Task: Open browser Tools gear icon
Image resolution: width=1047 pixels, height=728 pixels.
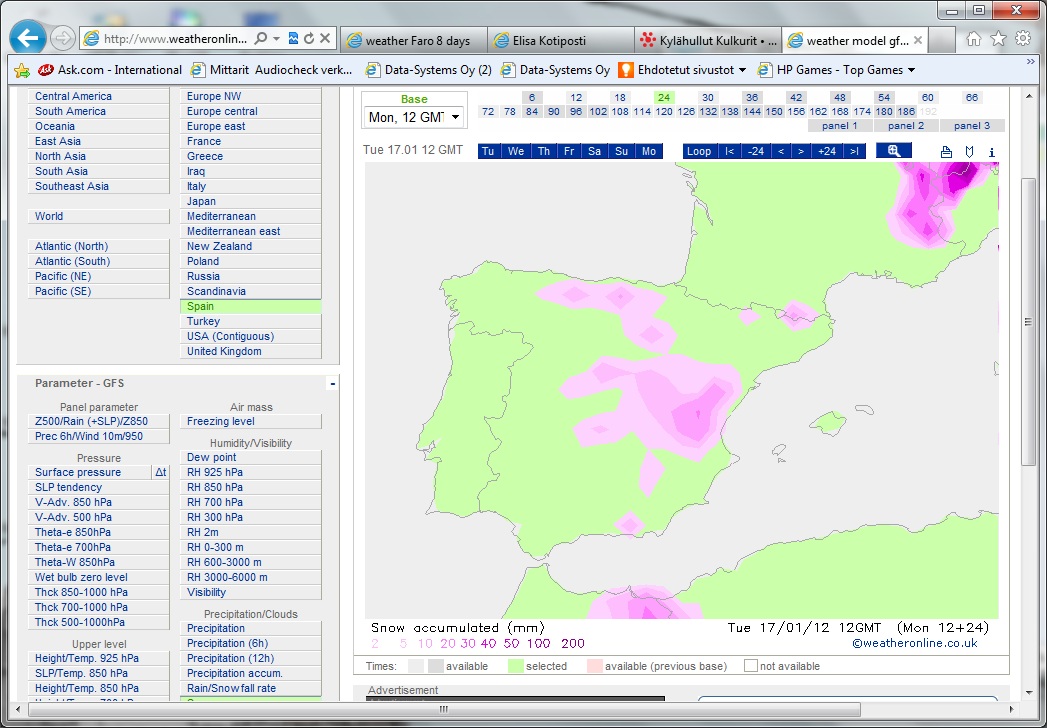Action: point(1023,39)
